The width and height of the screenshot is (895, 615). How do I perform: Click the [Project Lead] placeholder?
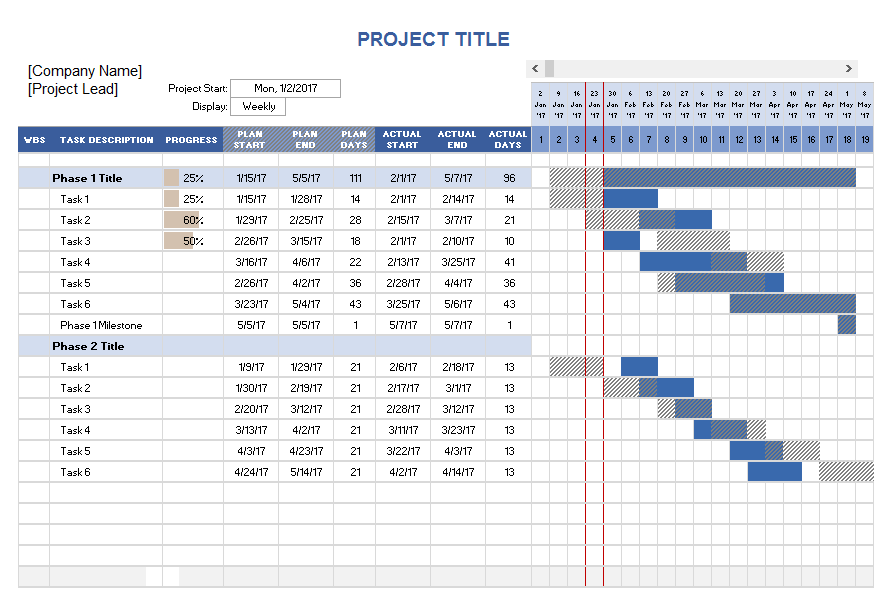tap(73, 89)
